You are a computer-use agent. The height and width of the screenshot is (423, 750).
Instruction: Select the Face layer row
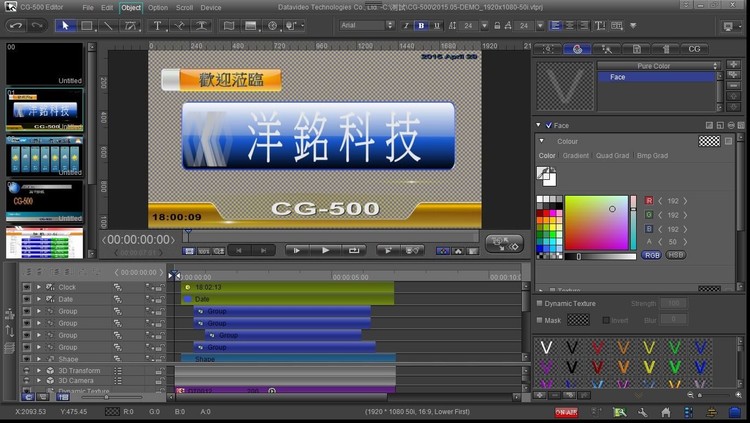[656, 77]
